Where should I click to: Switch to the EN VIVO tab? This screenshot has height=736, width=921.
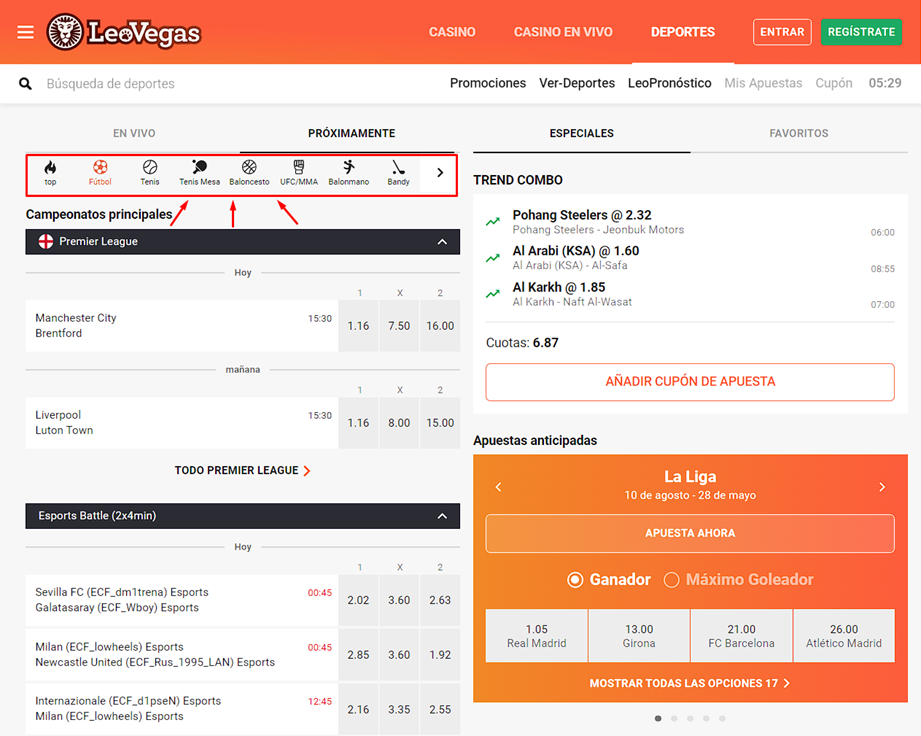point(134,133)
